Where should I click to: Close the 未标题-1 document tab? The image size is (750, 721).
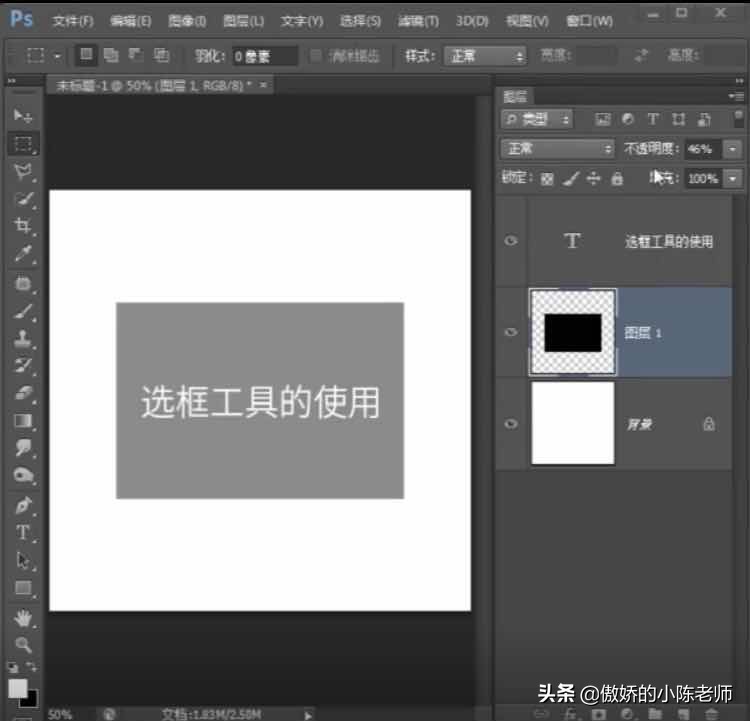coord(263,85)
